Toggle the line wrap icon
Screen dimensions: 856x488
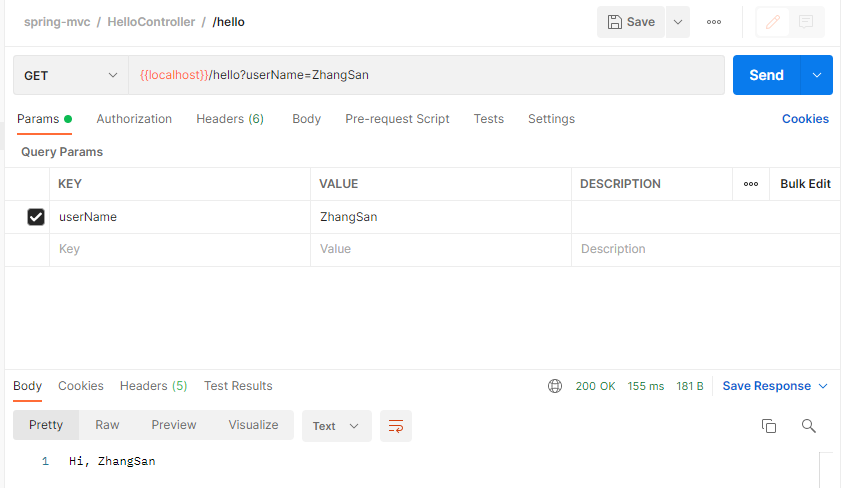396,426
